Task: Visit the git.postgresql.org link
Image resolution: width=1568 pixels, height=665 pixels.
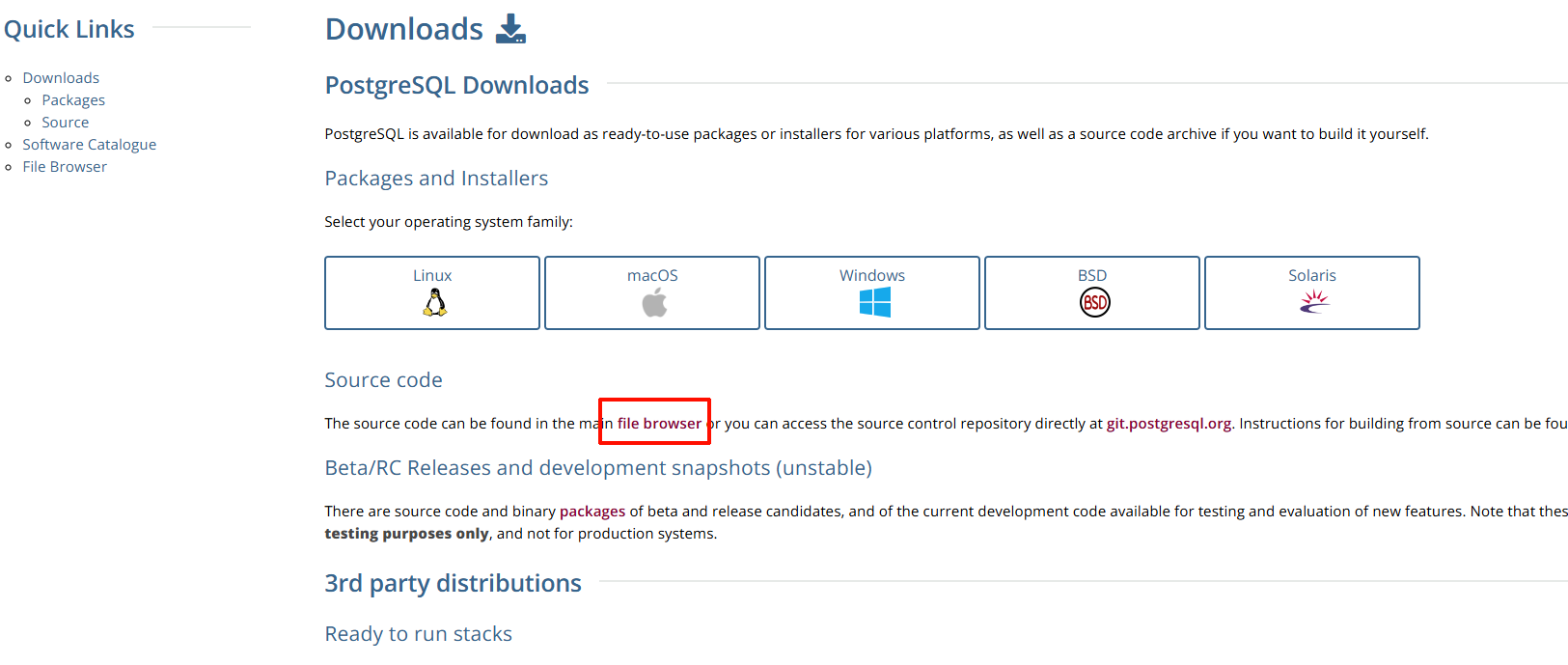Action: (1169, 423)
